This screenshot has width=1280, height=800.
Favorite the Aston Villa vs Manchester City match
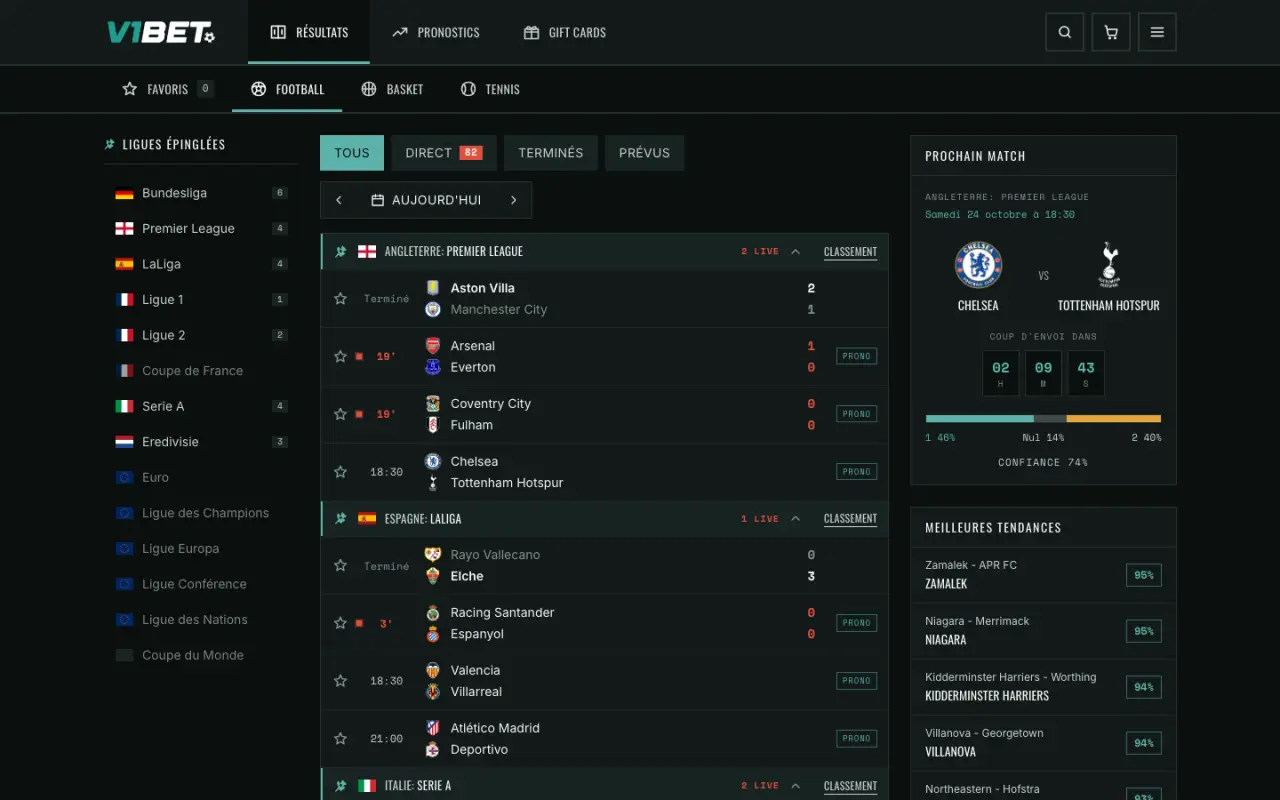pos(340,299)
